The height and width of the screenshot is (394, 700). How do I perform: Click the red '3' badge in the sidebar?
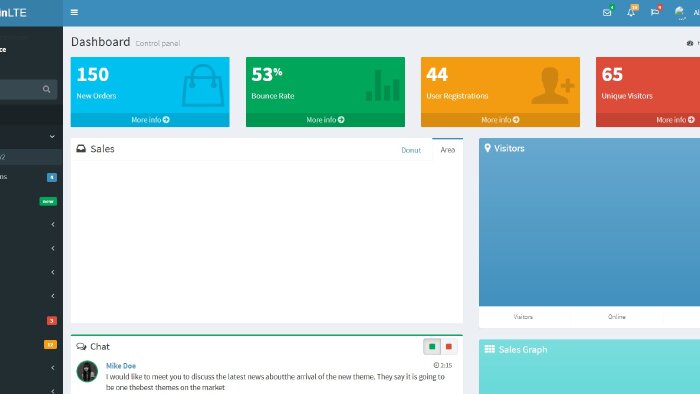coord(52,320)
